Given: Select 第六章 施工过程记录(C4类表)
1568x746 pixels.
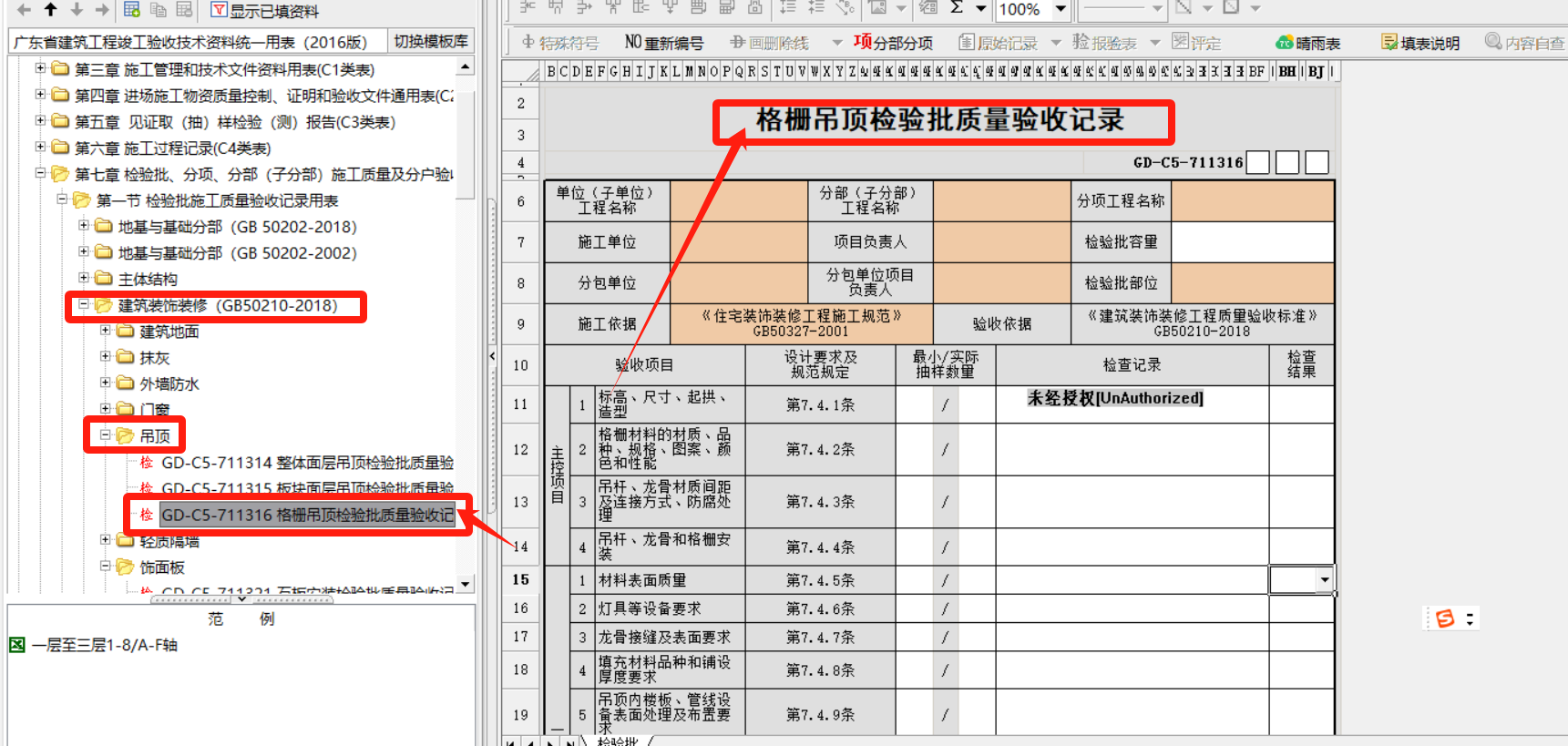Looking at the screenshot, I should click(172, 148).
